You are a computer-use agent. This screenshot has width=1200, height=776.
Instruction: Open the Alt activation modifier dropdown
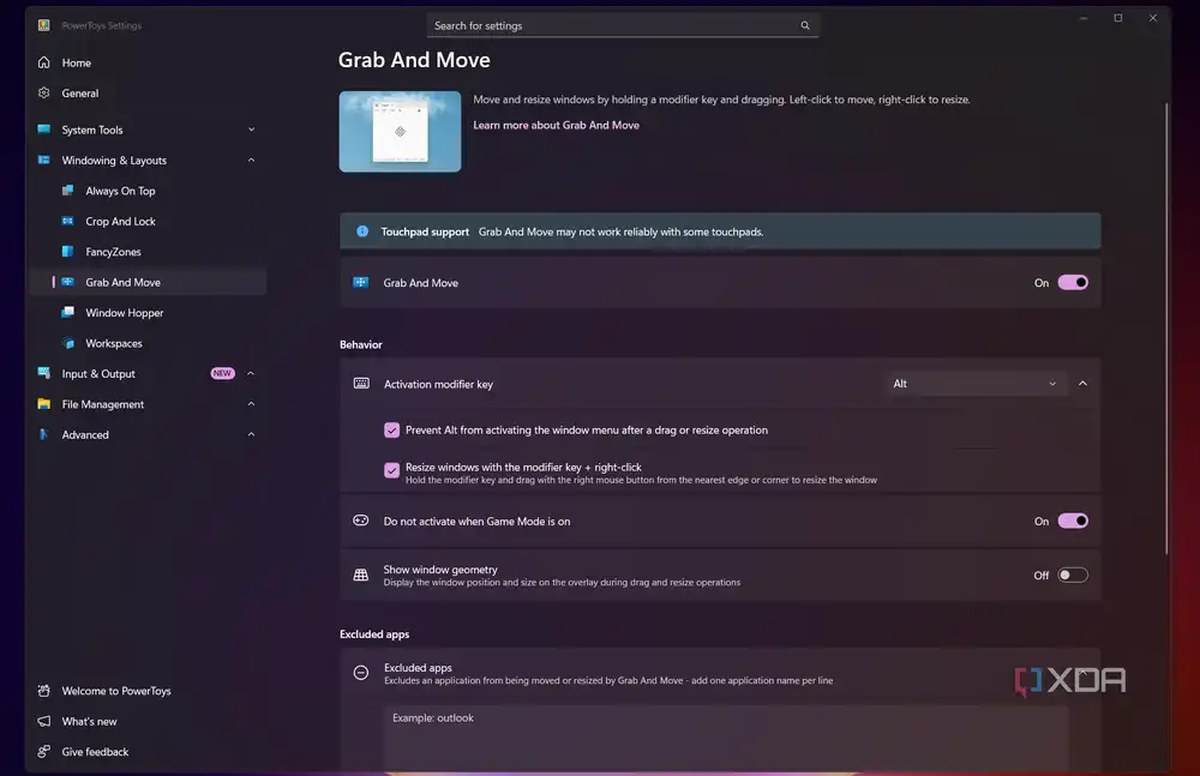click(x=976, y=384)
